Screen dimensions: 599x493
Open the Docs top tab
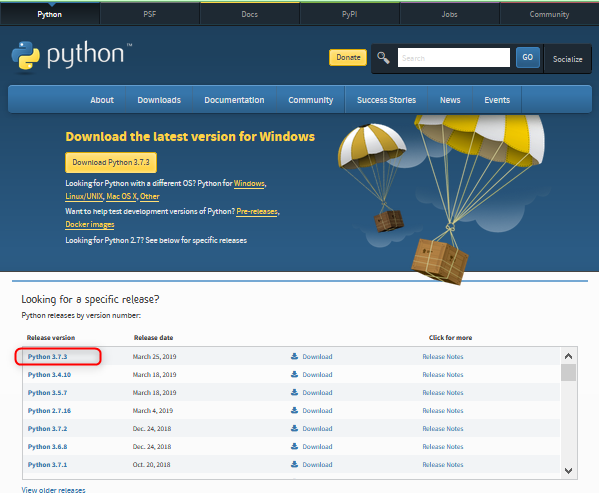click(x=250, y=14)
